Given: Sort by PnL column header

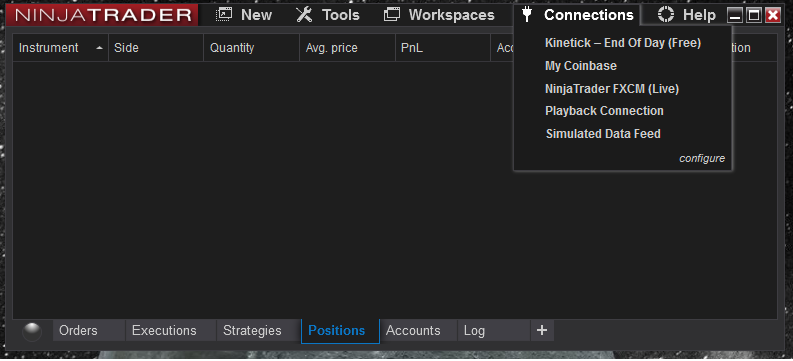Looking at the screenshot, I should tap(443, 48).
